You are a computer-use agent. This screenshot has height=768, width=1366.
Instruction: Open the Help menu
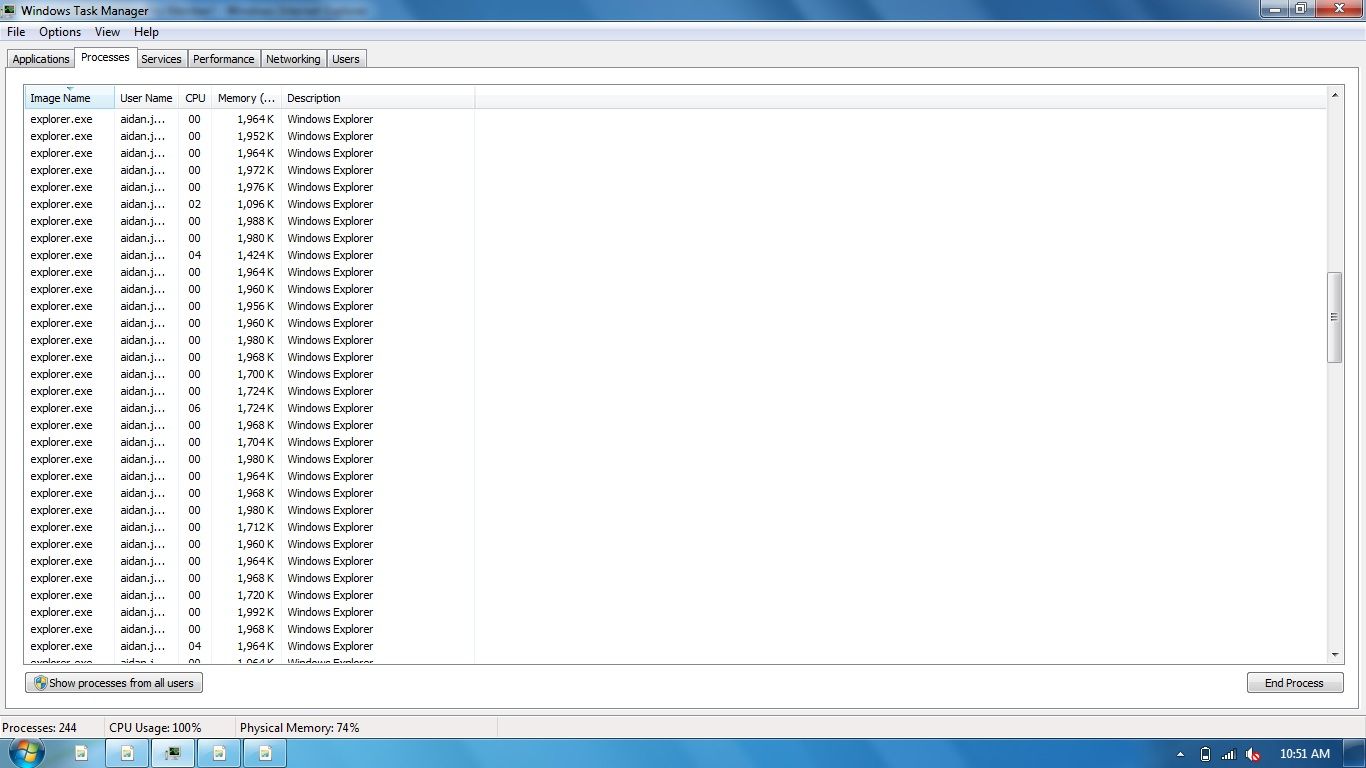146,32
